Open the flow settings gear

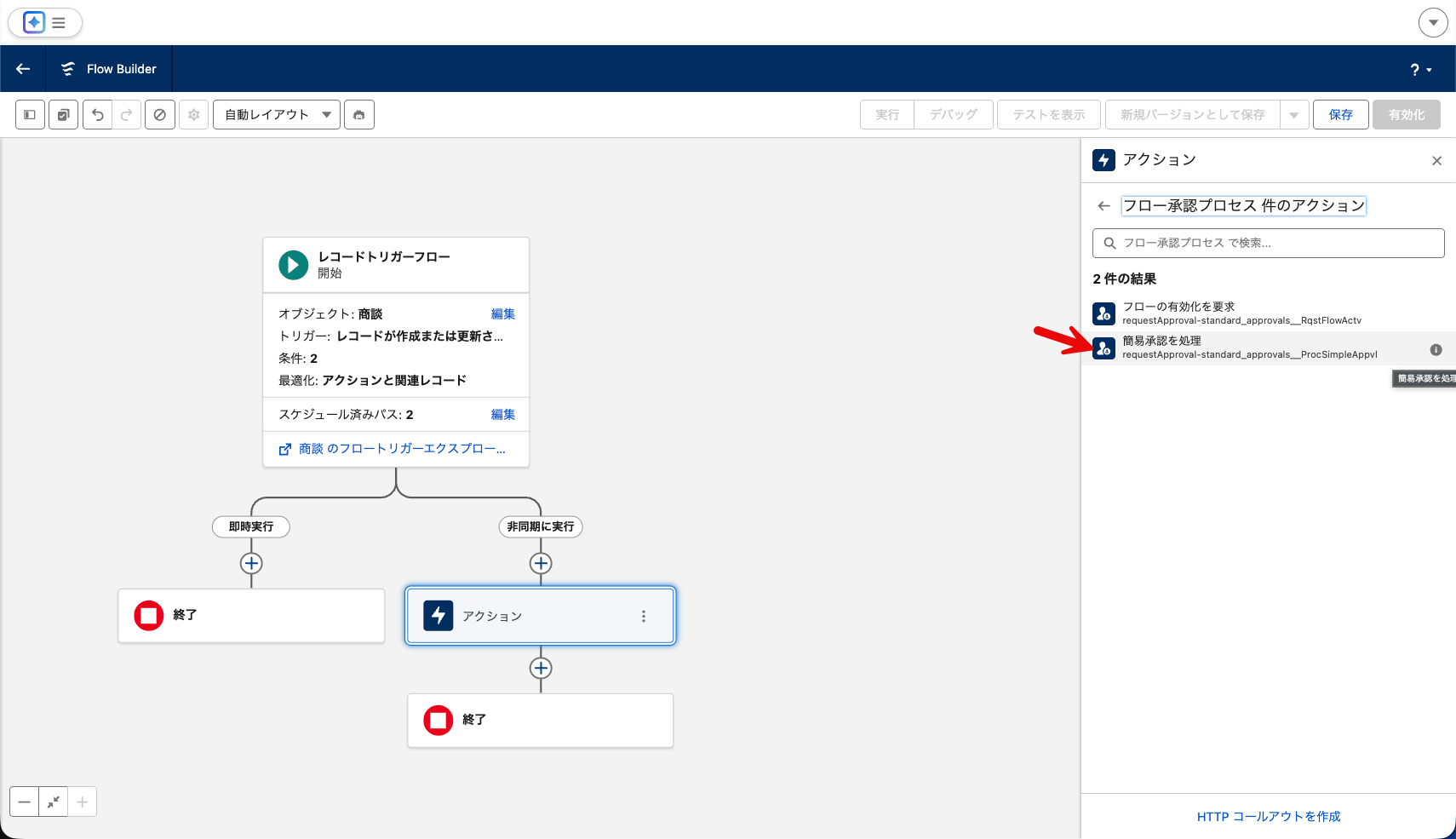tap(194, 114)
